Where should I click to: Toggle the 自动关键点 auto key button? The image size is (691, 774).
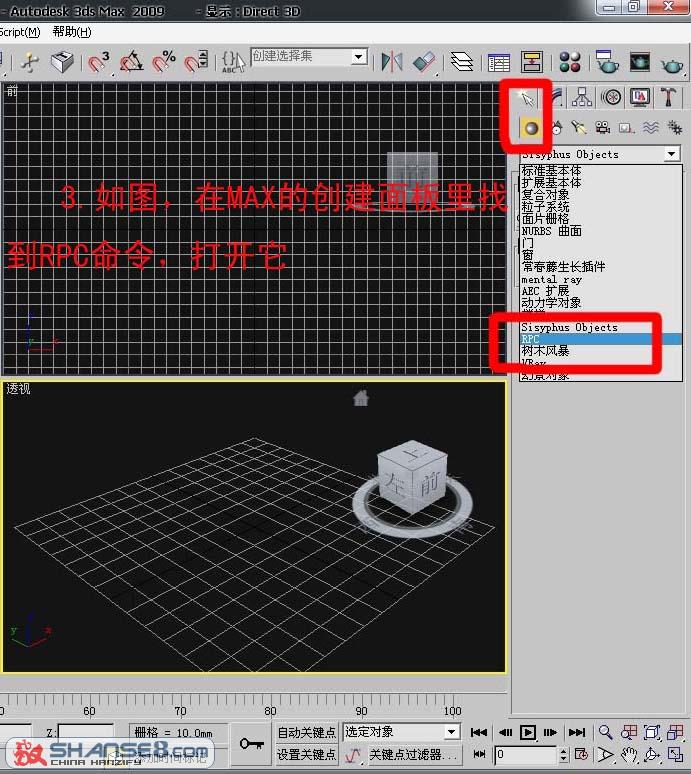[306, 732]
